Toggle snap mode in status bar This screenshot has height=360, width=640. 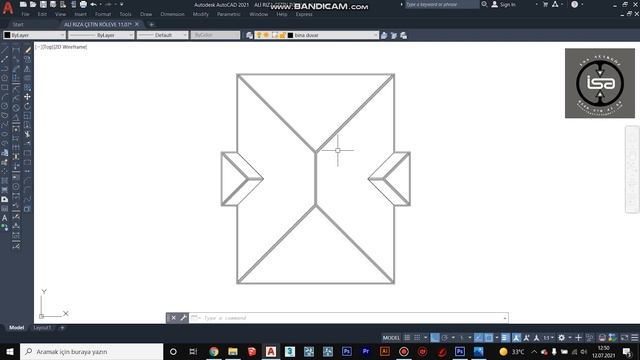(417, 338)
